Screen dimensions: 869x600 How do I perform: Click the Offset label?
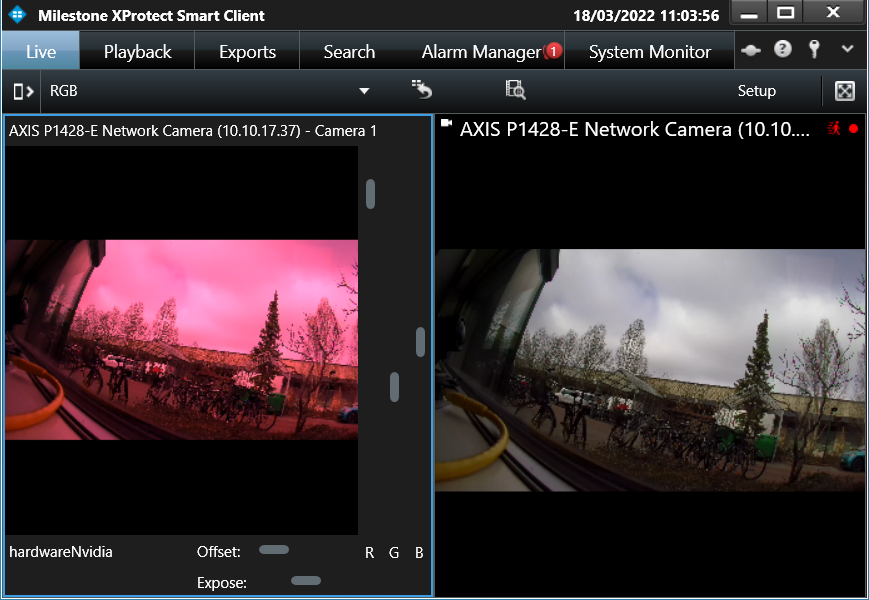219,552
